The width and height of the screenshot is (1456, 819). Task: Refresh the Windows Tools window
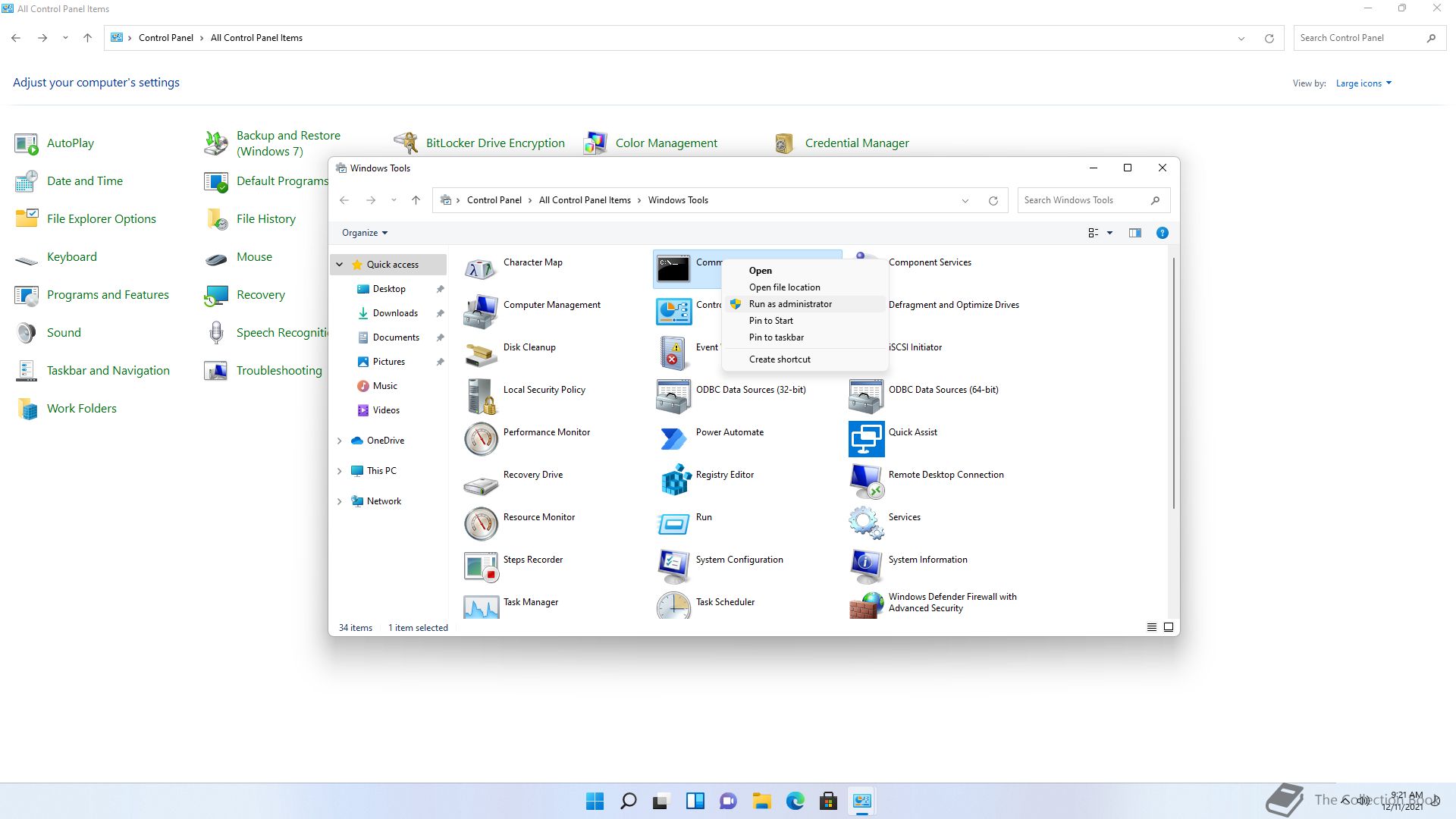(993, 201)
